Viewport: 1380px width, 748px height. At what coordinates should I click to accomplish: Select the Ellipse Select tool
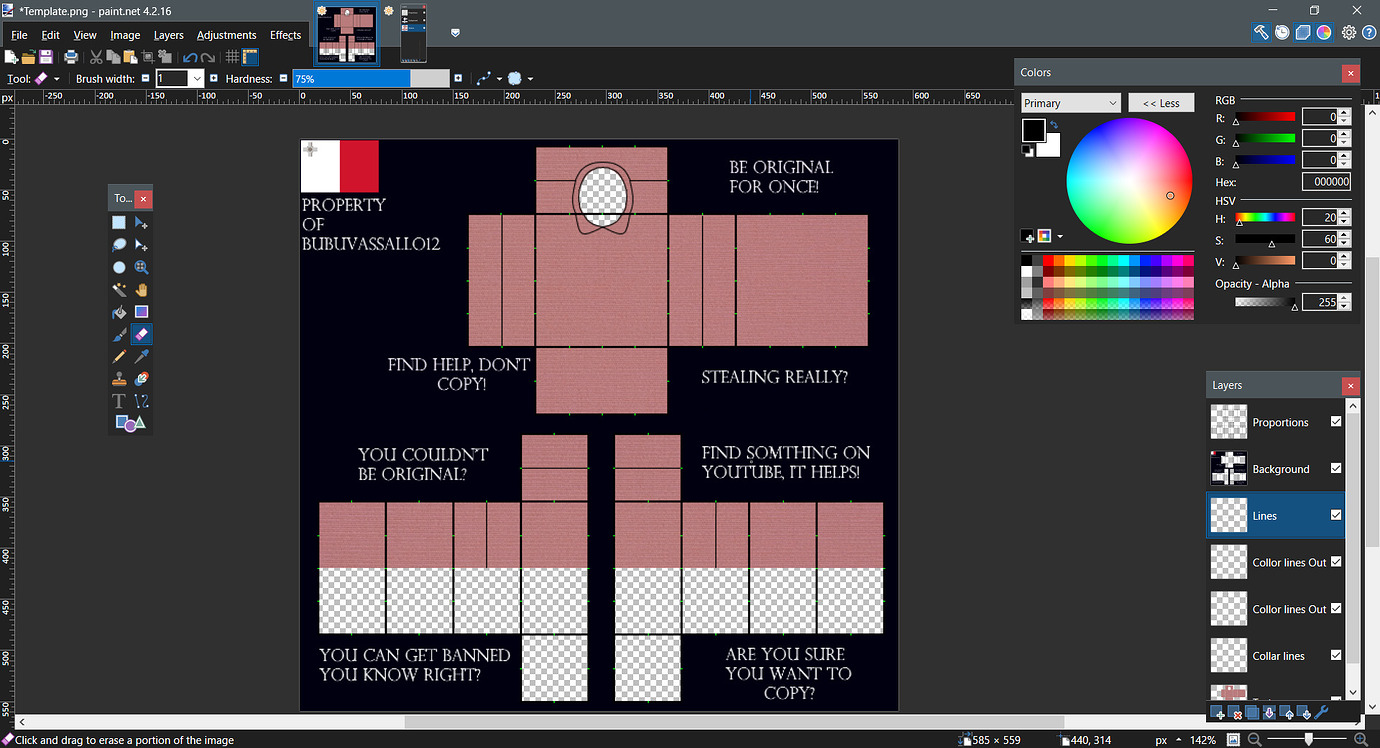click(119, 267)
